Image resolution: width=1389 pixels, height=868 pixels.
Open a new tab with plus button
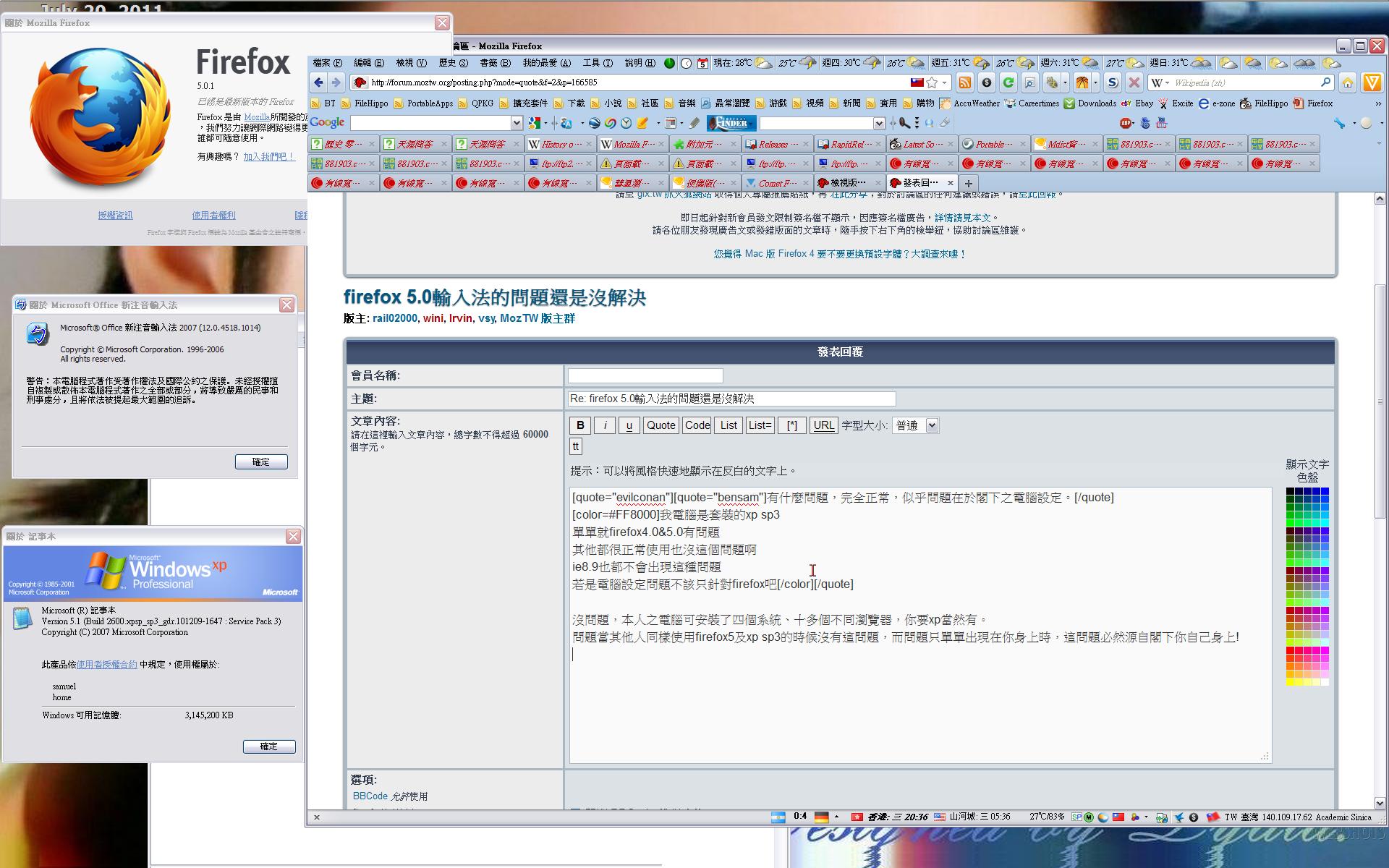tap(968, 183)
